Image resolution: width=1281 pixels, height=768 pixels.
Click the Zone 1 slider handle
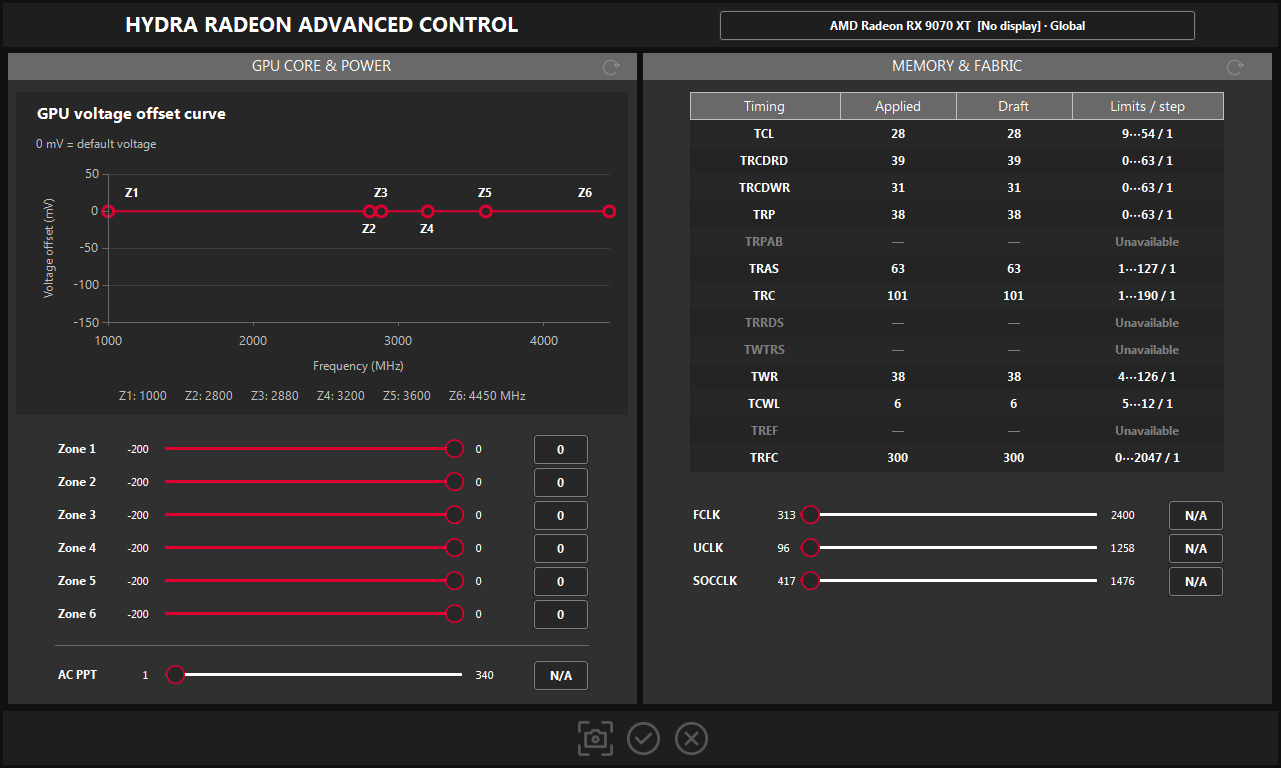(454, 449)
